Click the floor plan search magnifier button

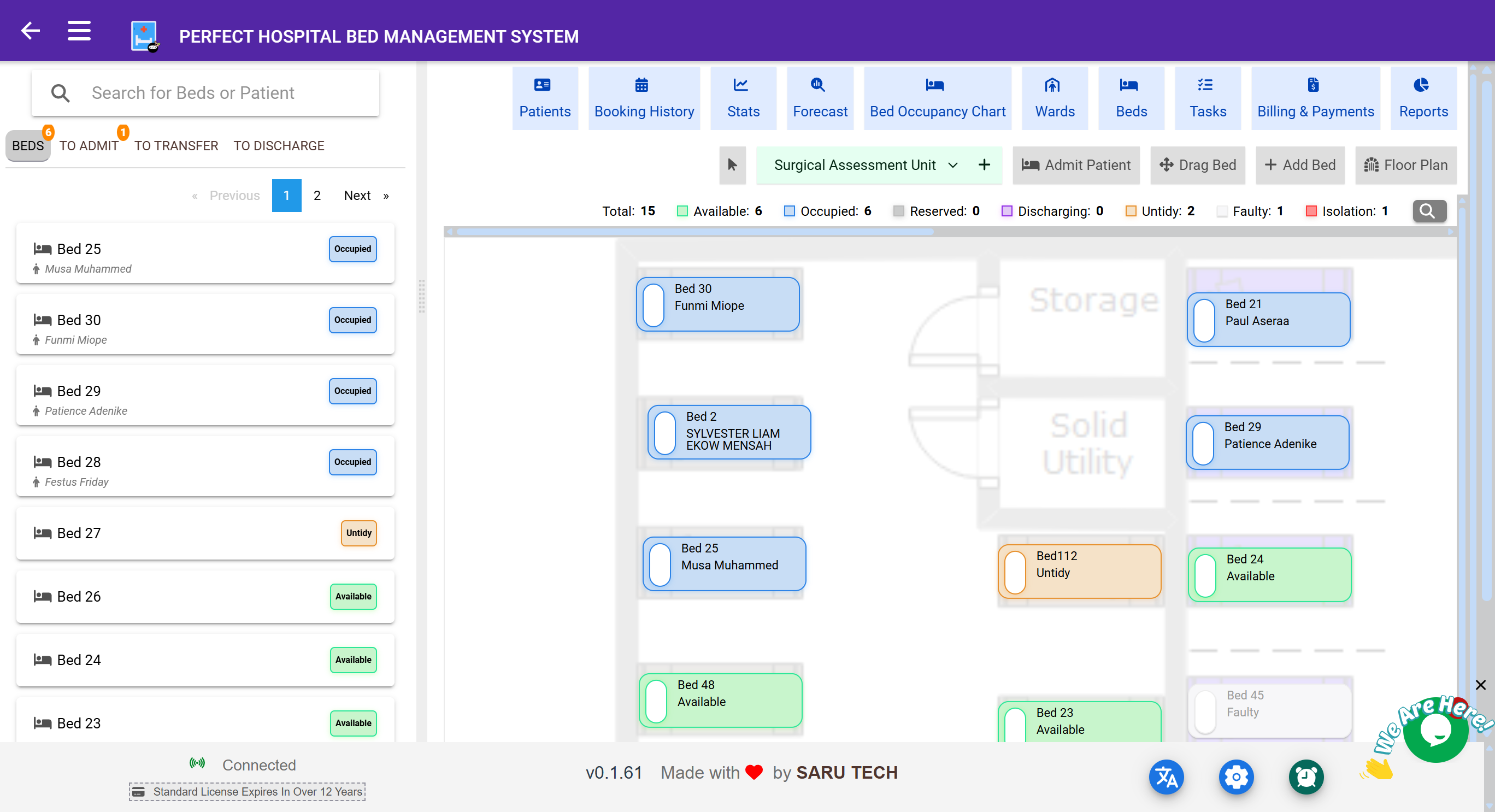pos(1429,211)
